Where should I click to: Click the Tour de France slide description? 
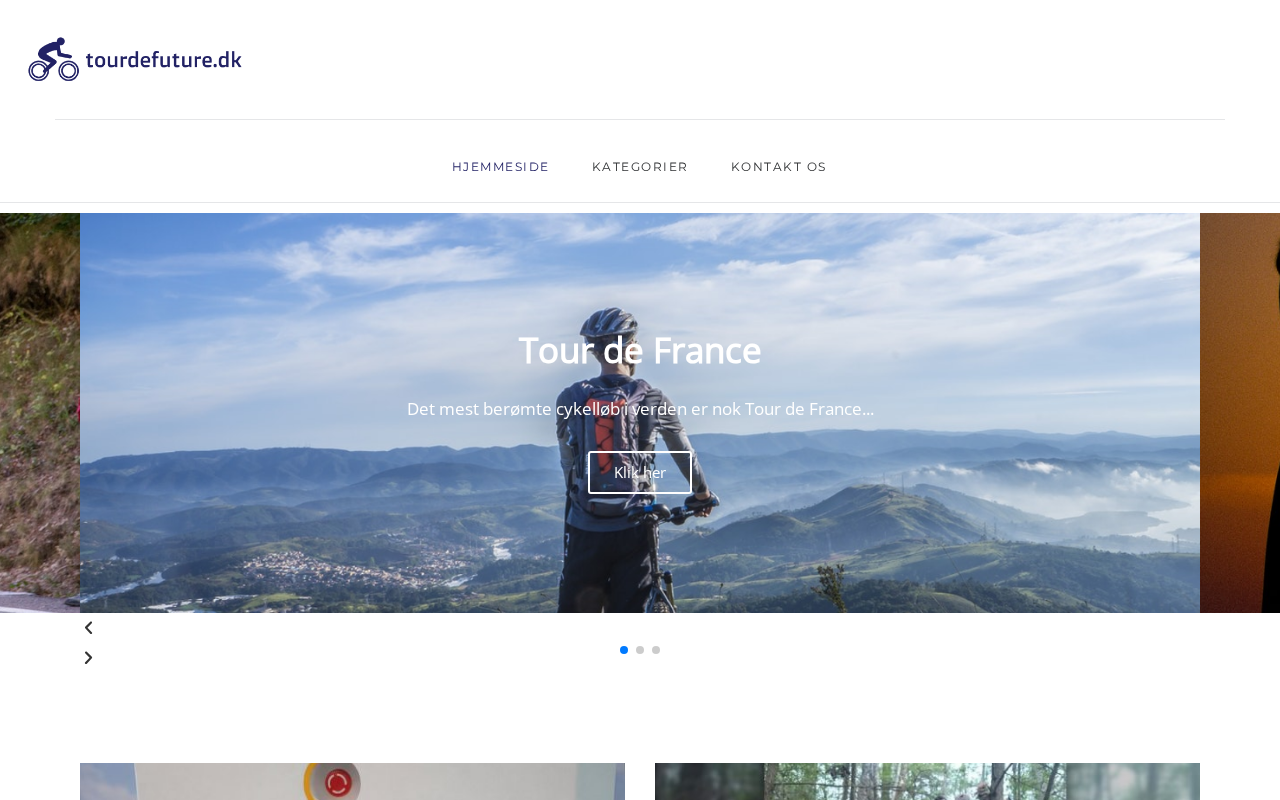point(640,409)
